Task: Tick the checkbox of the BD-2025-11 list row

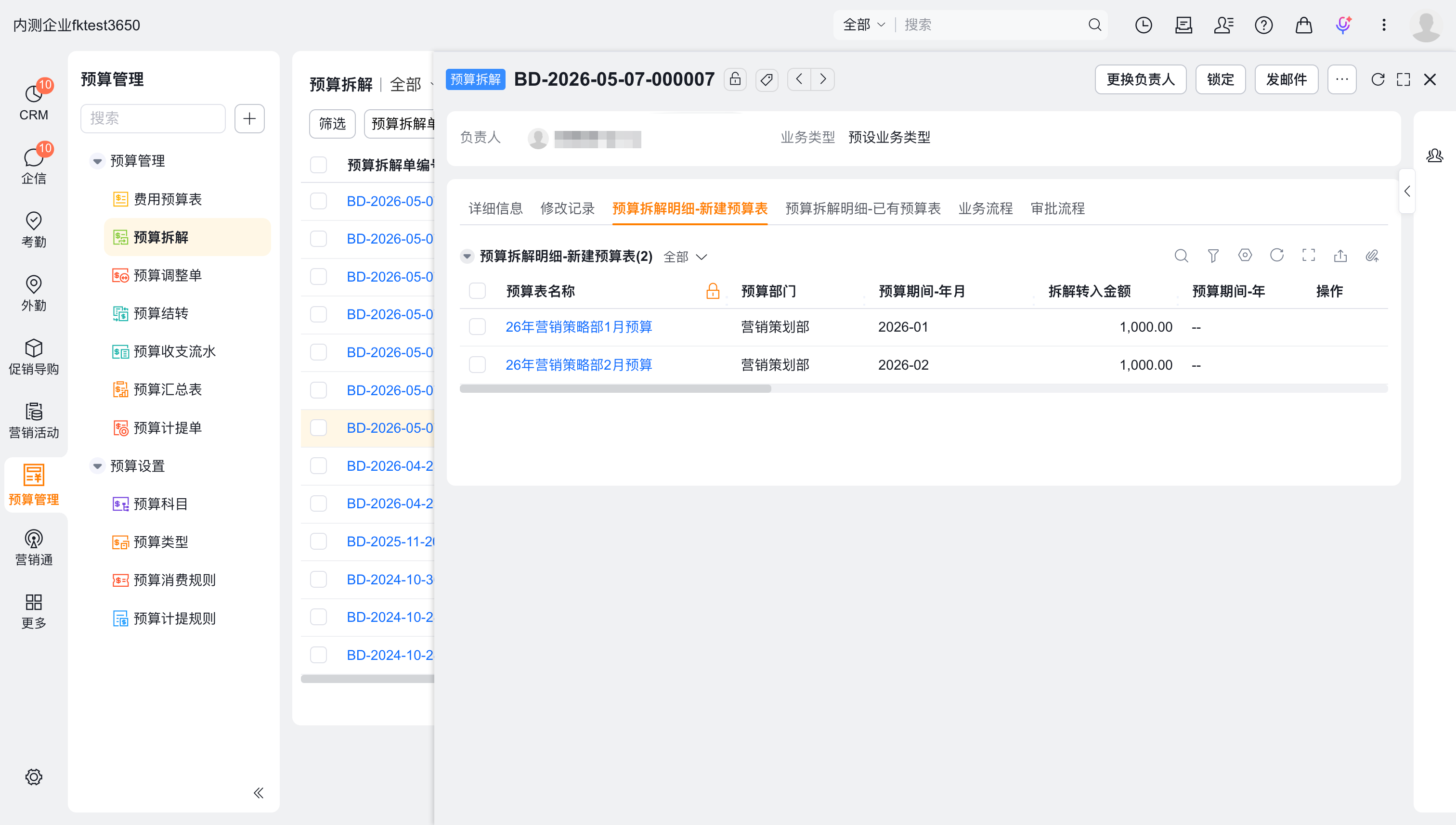Action: coord(319,541)
